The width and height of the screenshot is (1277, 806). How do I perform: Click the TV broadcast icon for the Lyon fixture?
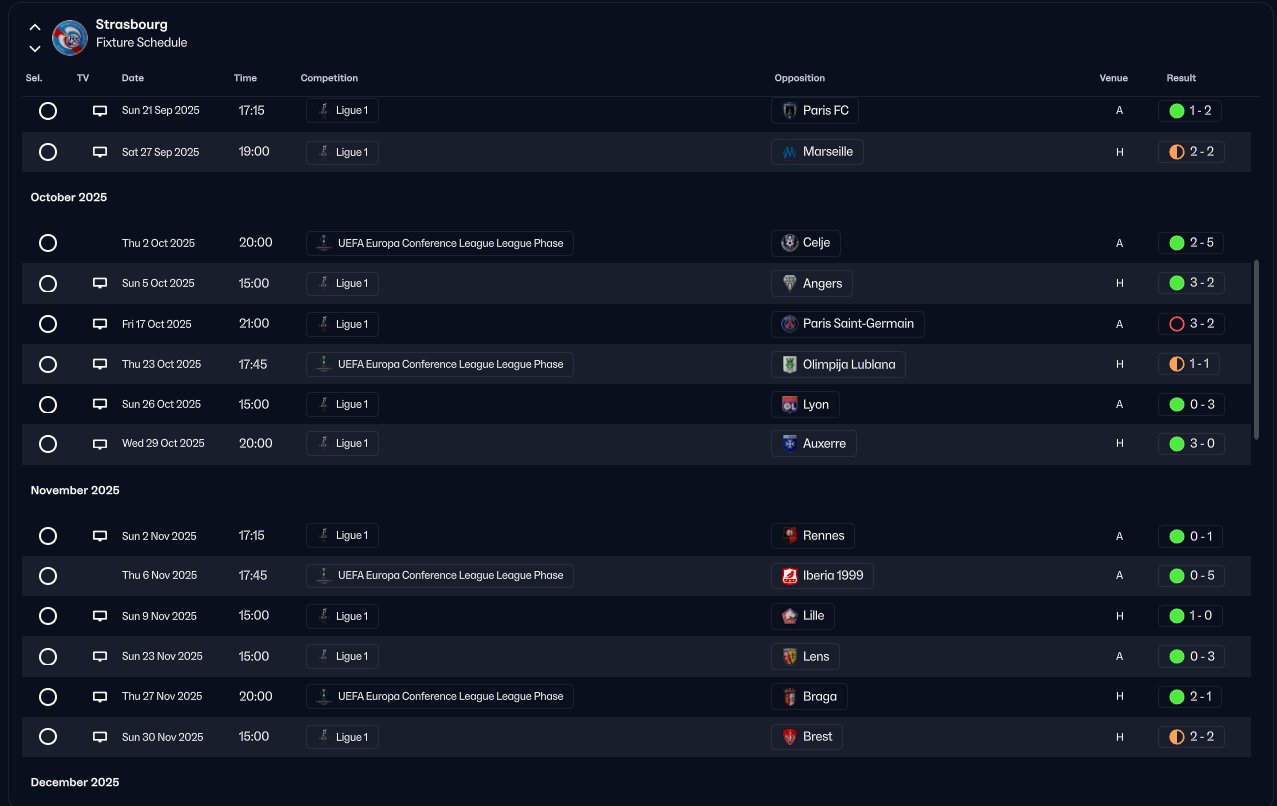point(100,404)
